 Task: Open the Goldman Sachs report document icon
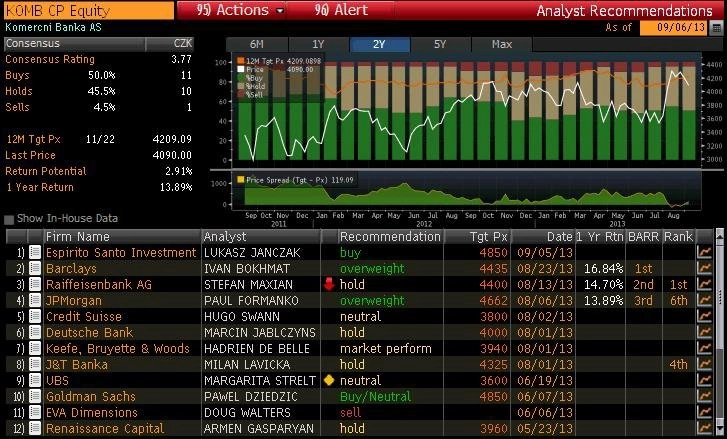click(35, 396)
